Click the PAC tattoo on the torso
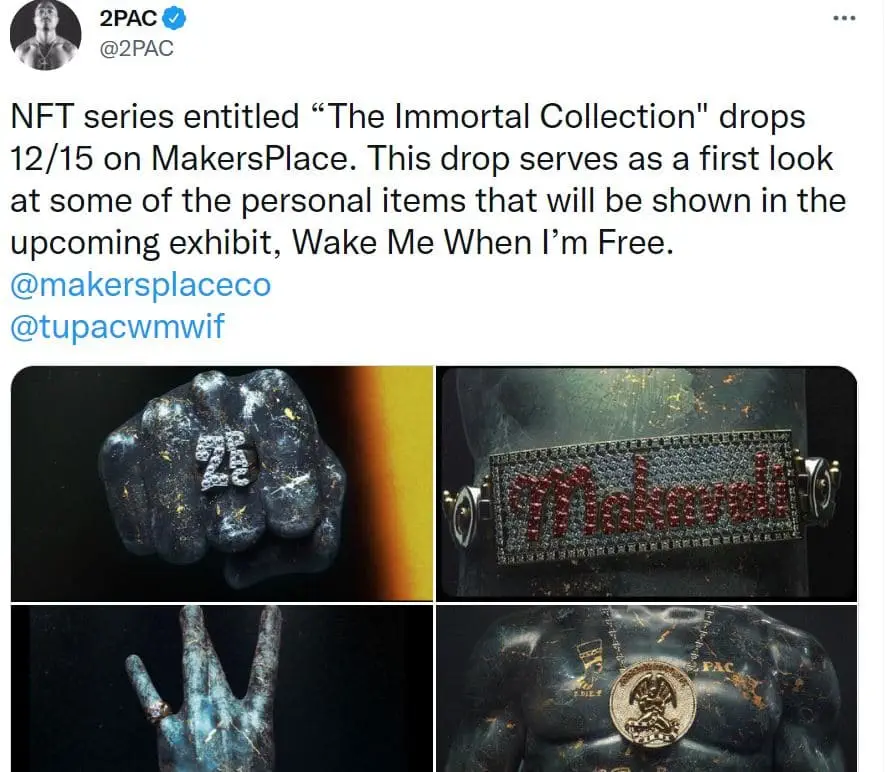 pyautogui.click(x=718, y=668)
